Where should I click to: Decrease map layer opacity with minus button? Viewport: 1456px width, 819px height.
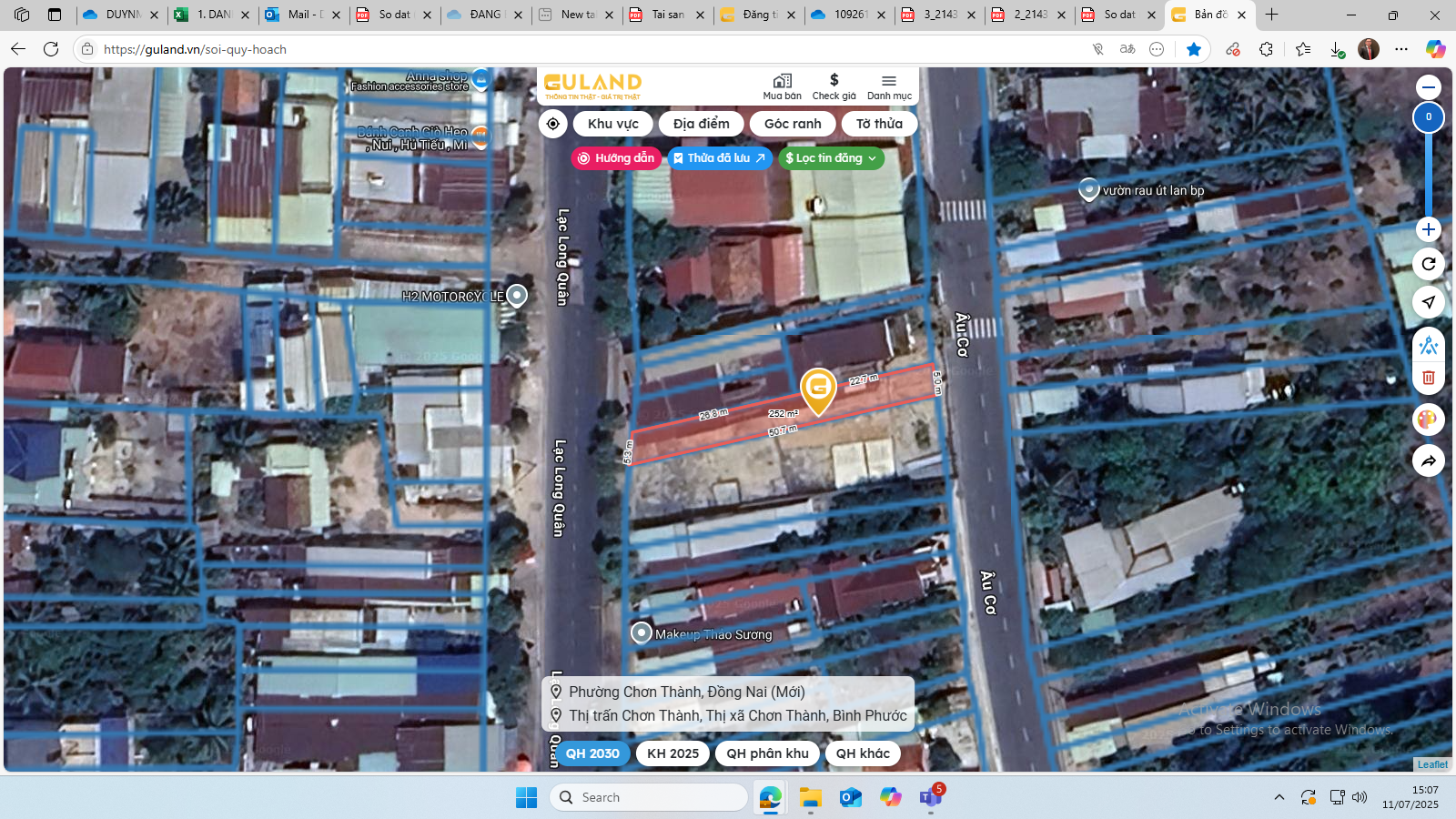click(1429, 87)
